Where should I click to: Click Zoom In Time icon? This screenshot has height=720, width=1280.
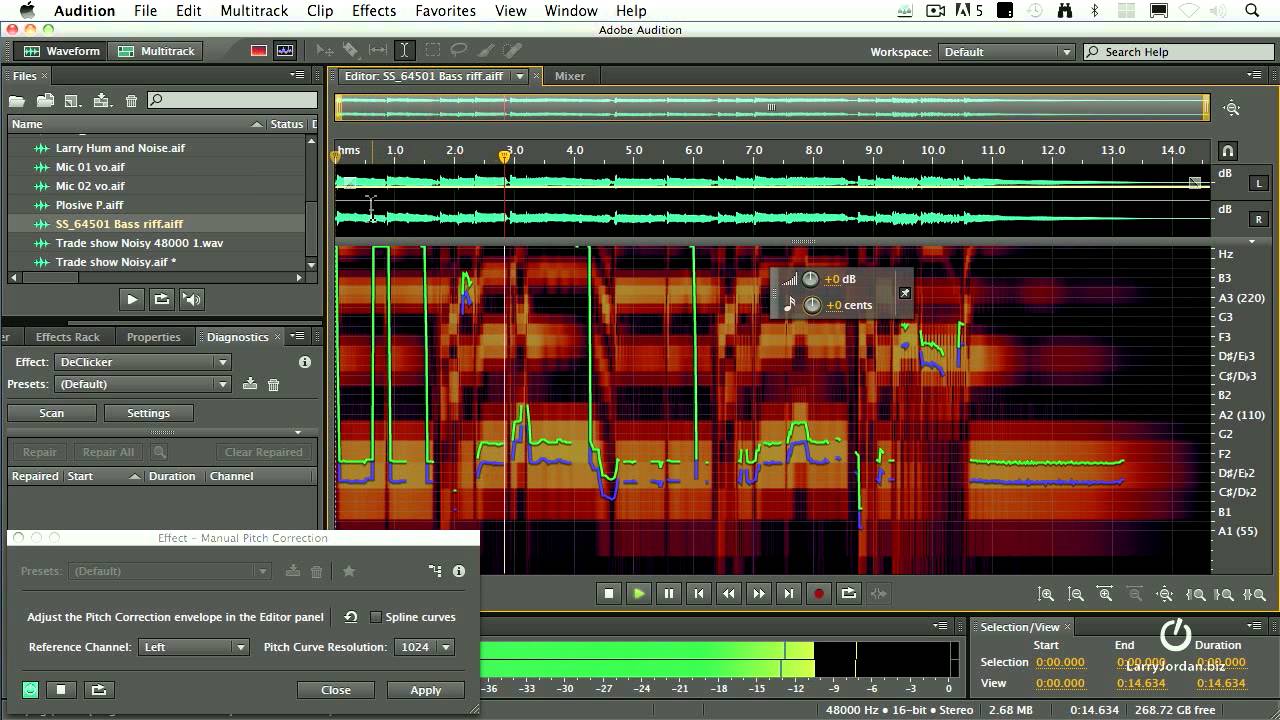click(x=1106, y=594)
